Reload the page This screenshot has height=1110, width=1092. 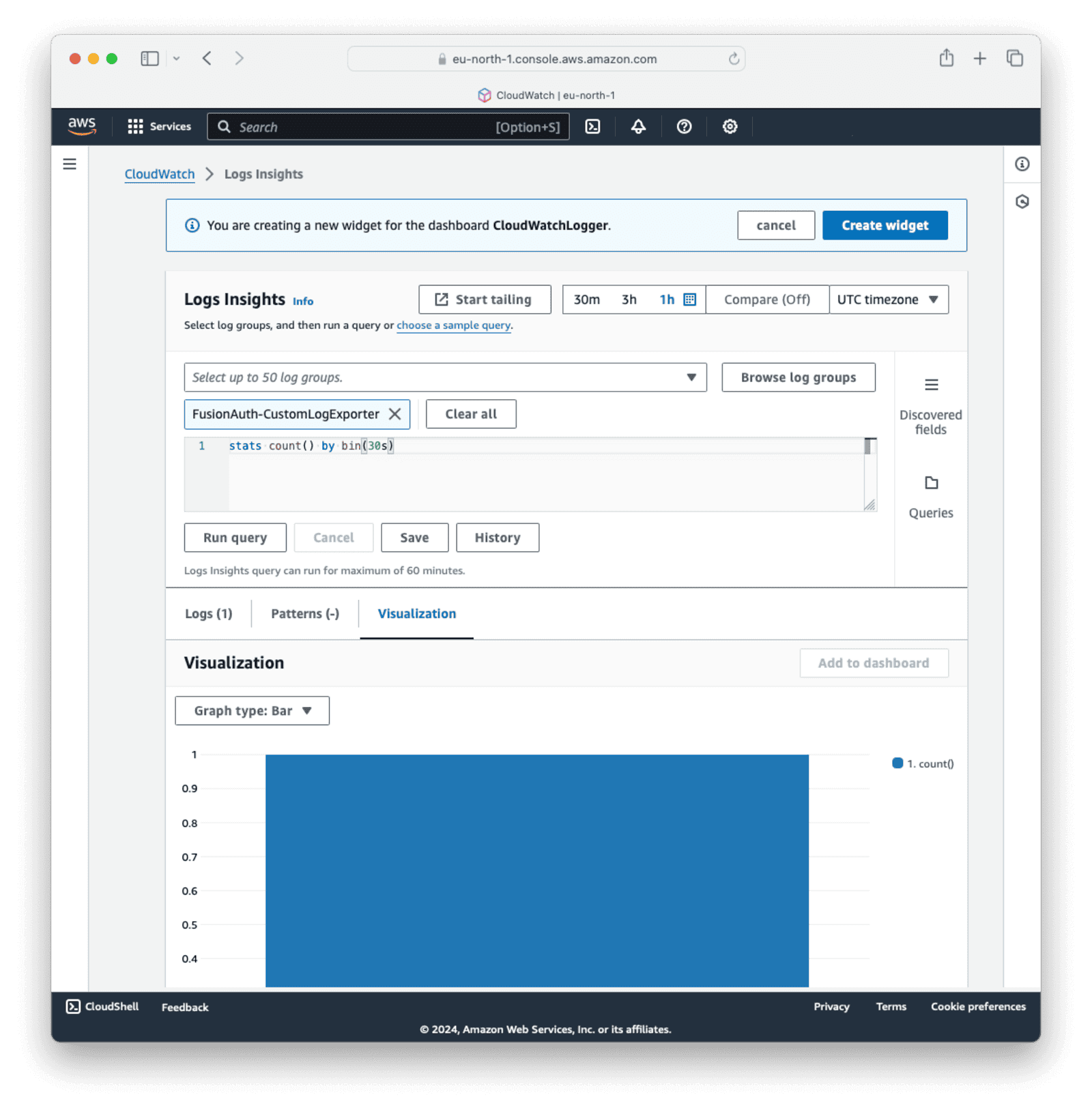[734, 59]
